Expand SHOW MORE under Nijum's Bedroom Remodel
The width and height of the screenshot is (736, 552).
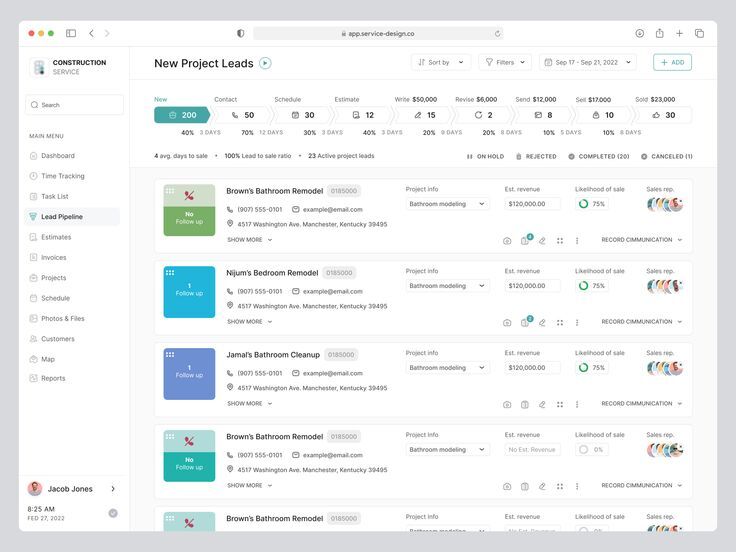click(x=250, y=322)
